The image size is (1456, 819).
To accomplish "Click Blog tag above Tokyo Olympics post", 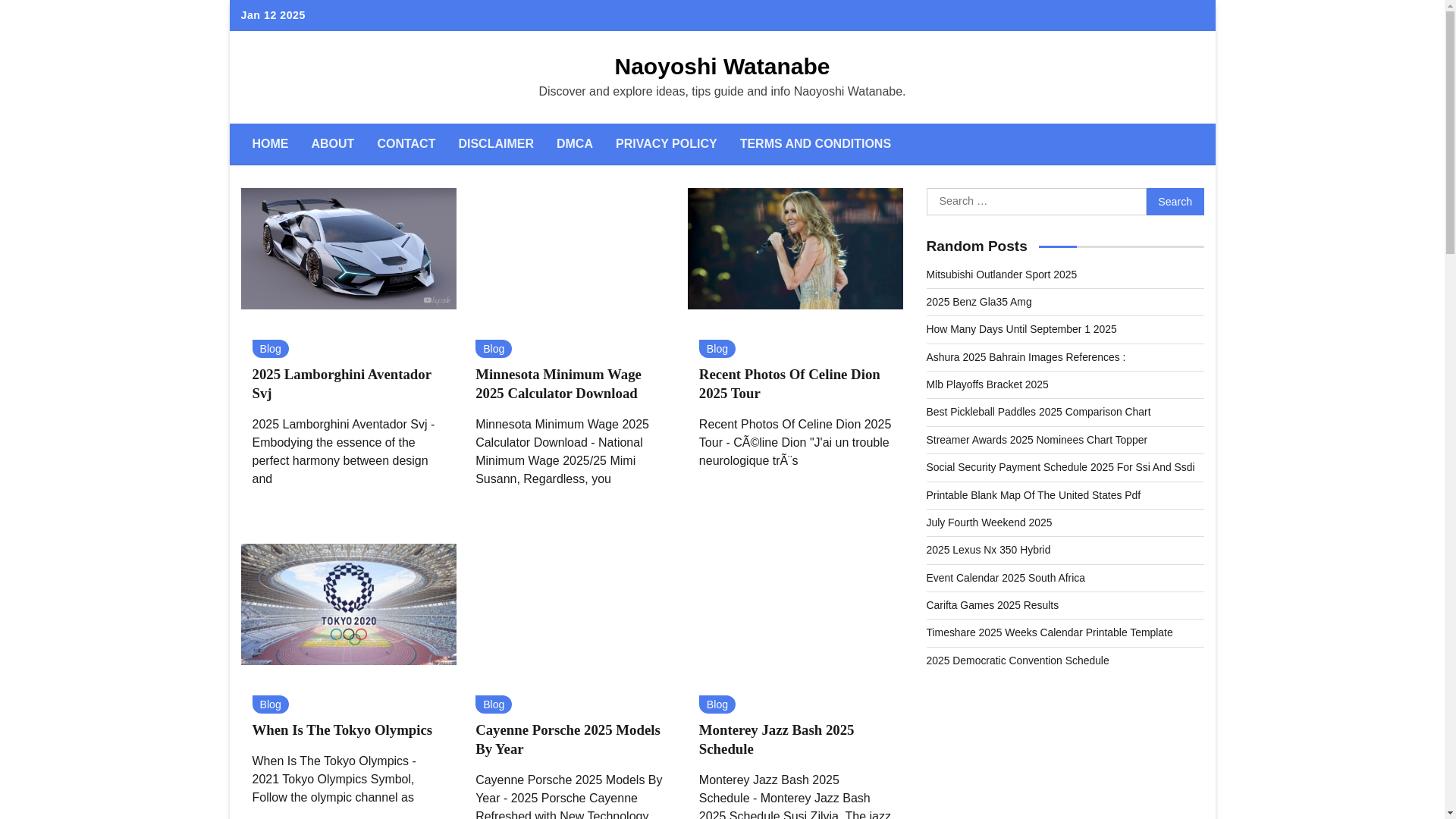I will tap(270, 704).
